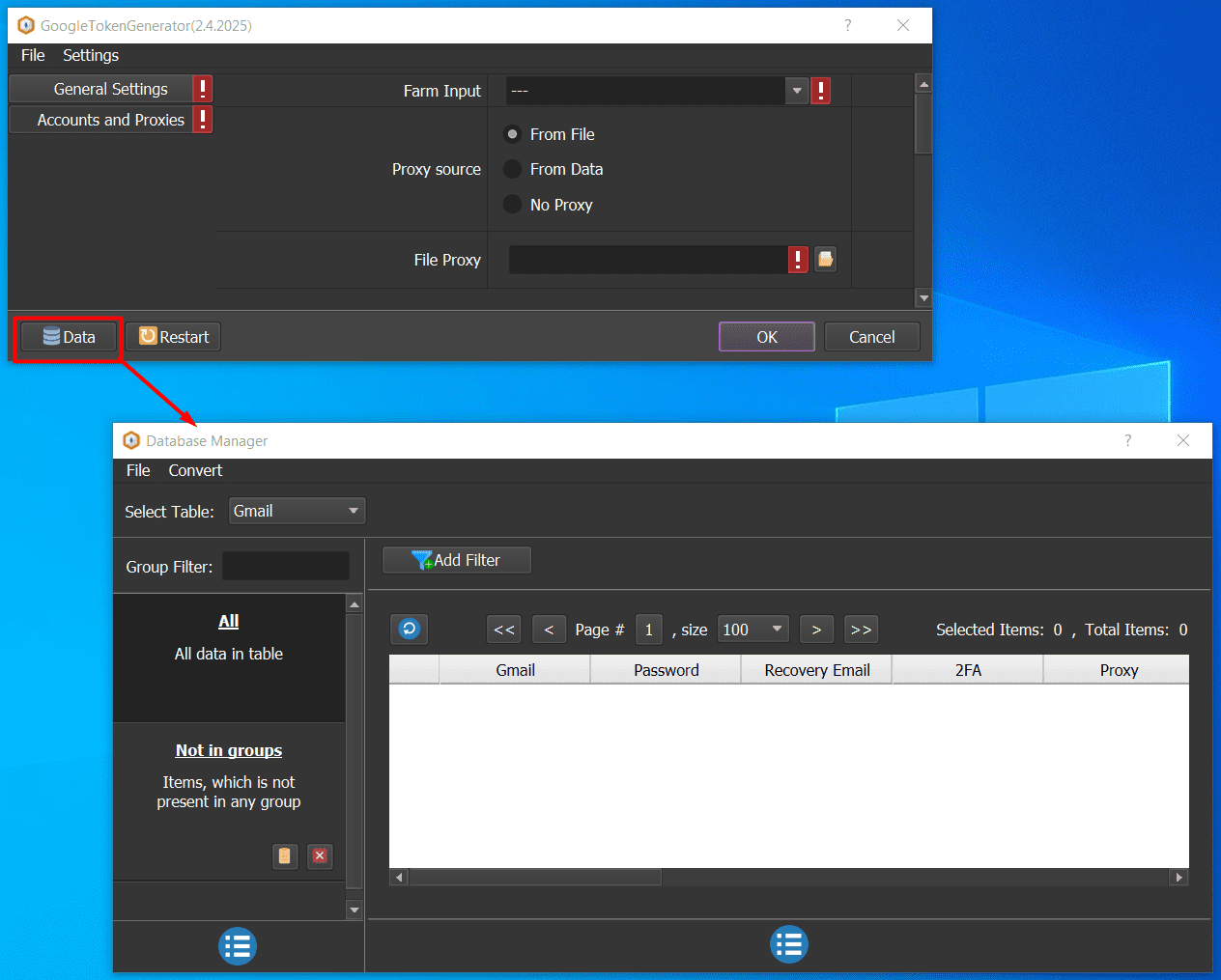Confirm settings with OK button
Screen dimensions: 1221x980
[x=767, y=337]
